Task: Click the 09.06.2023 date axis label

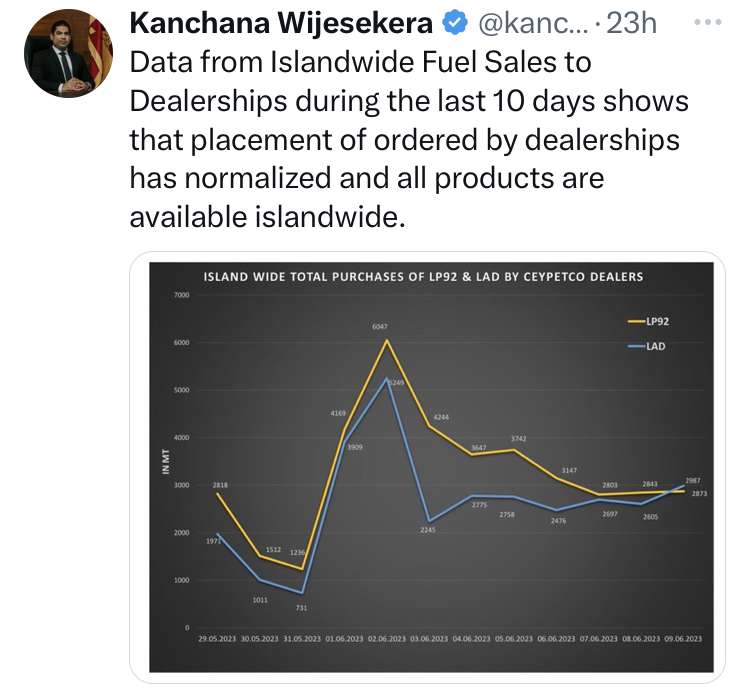Action: (x=683, y=639)
